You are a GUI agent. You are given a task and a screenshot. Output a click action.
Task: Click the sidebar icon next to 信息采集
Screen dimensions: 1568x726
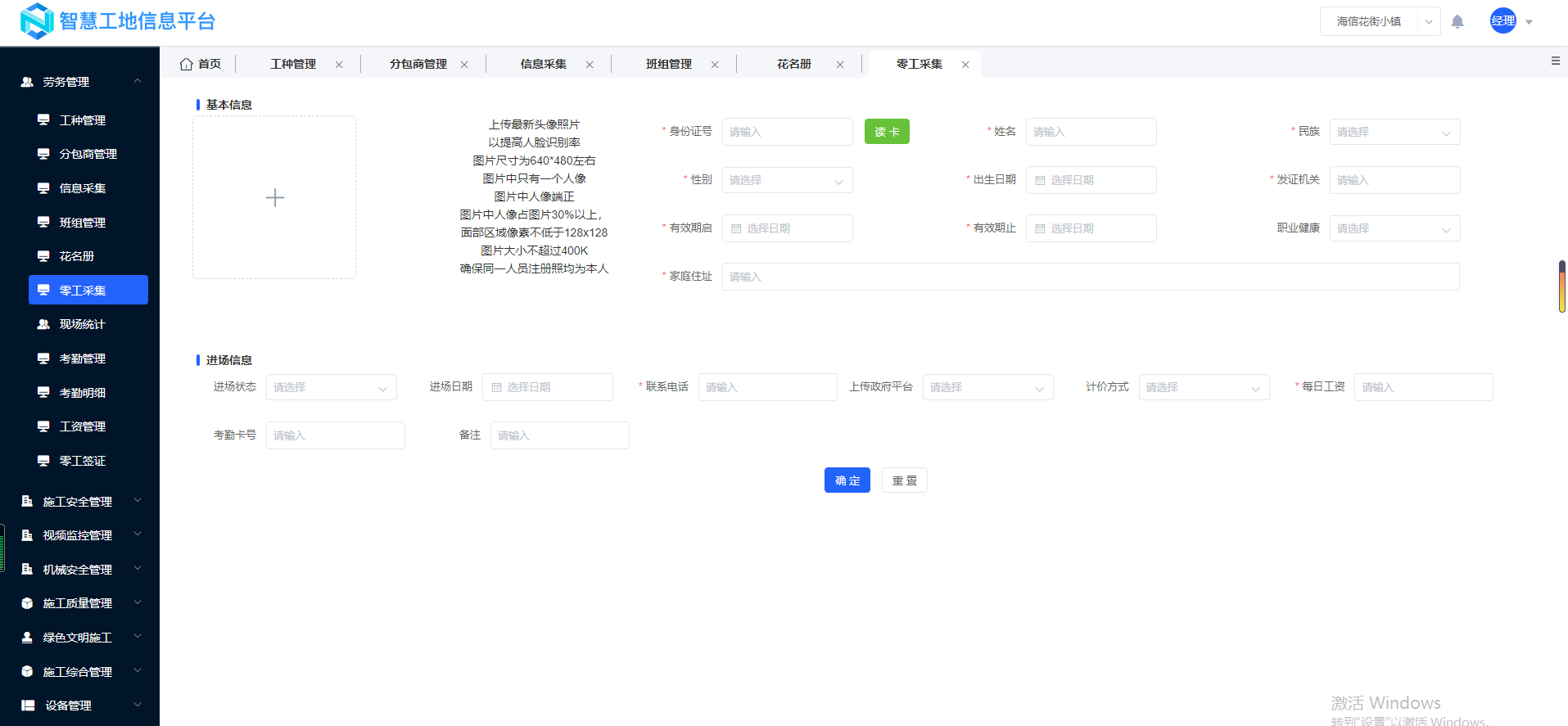(x=43, y=188)
